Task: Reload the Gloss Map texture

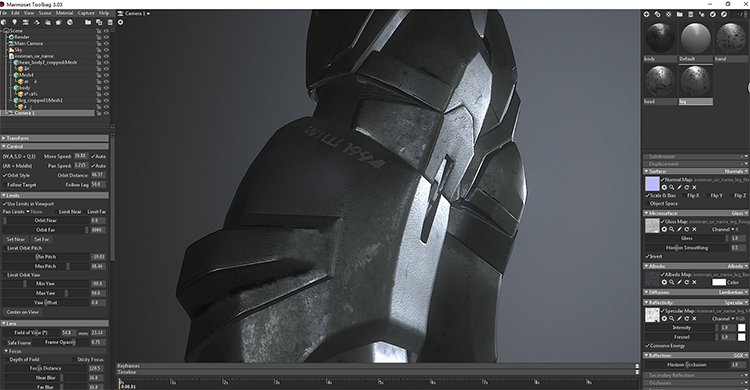Action: (x=686, y=229)
